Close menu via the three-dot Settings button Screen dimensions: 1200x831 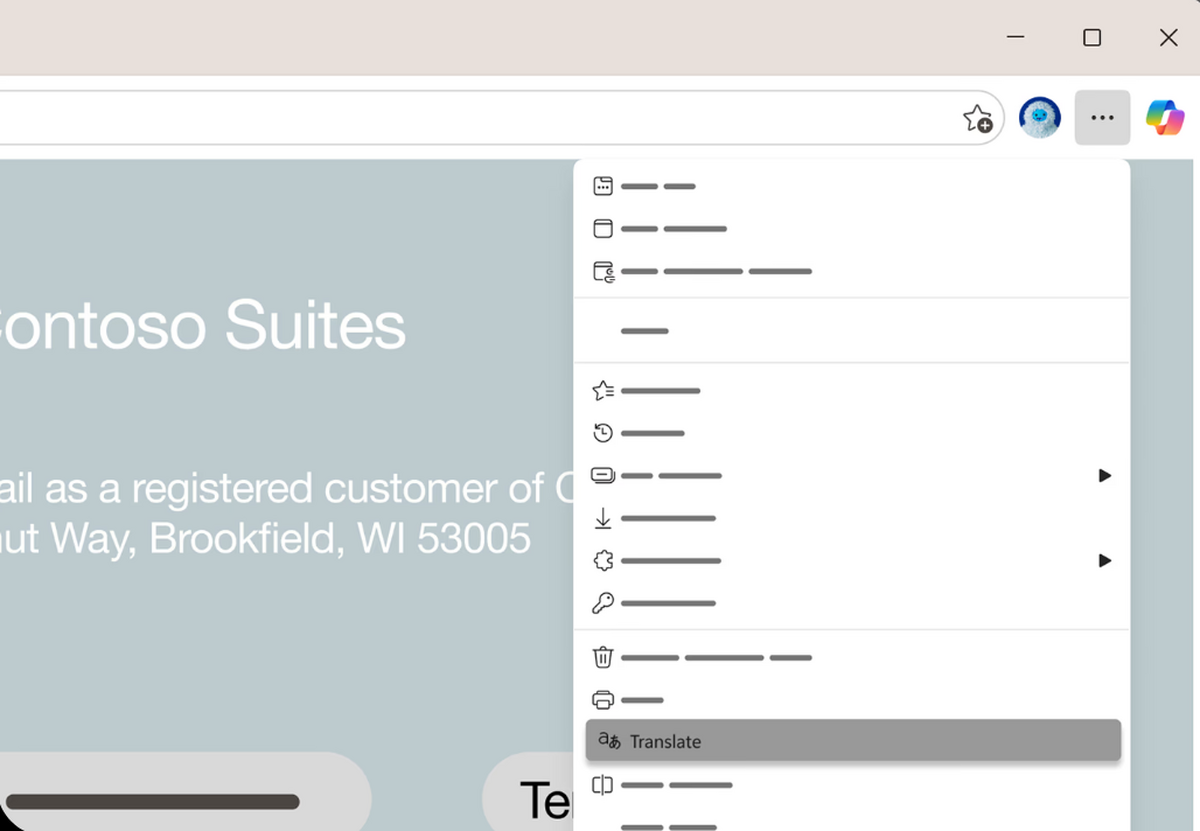pos(1102,118)
